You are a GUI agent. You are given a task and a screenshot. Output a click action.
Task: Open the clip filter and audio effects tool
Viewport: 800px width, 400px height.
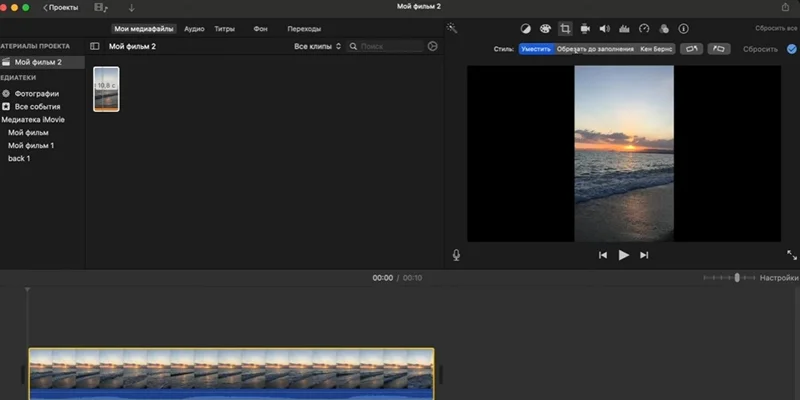pyautogui.click(x=664, y=29)
